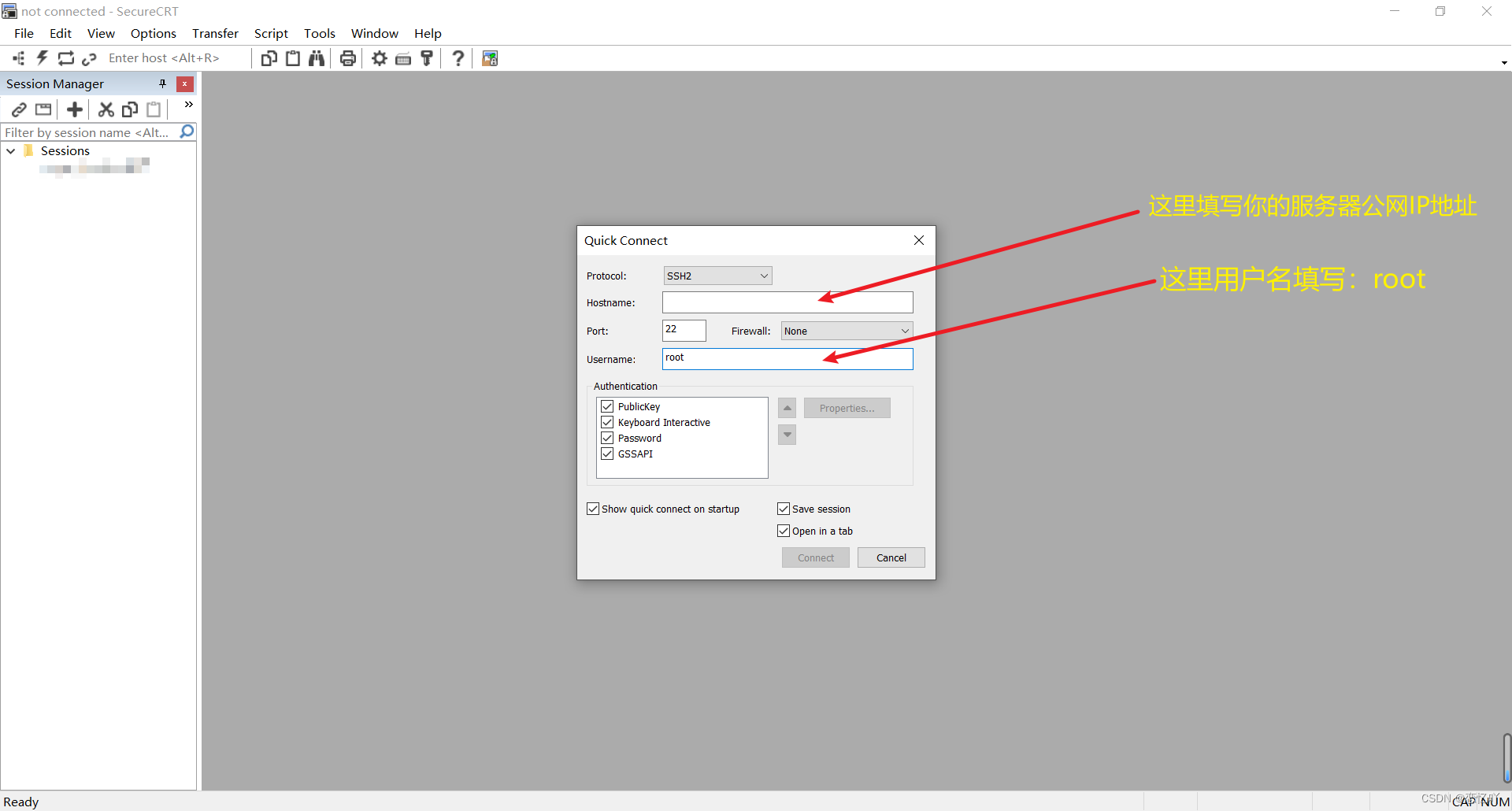Click the session filter search magnifier icon
Screen dimensions: 1512x811
click(x=187, y=131)
